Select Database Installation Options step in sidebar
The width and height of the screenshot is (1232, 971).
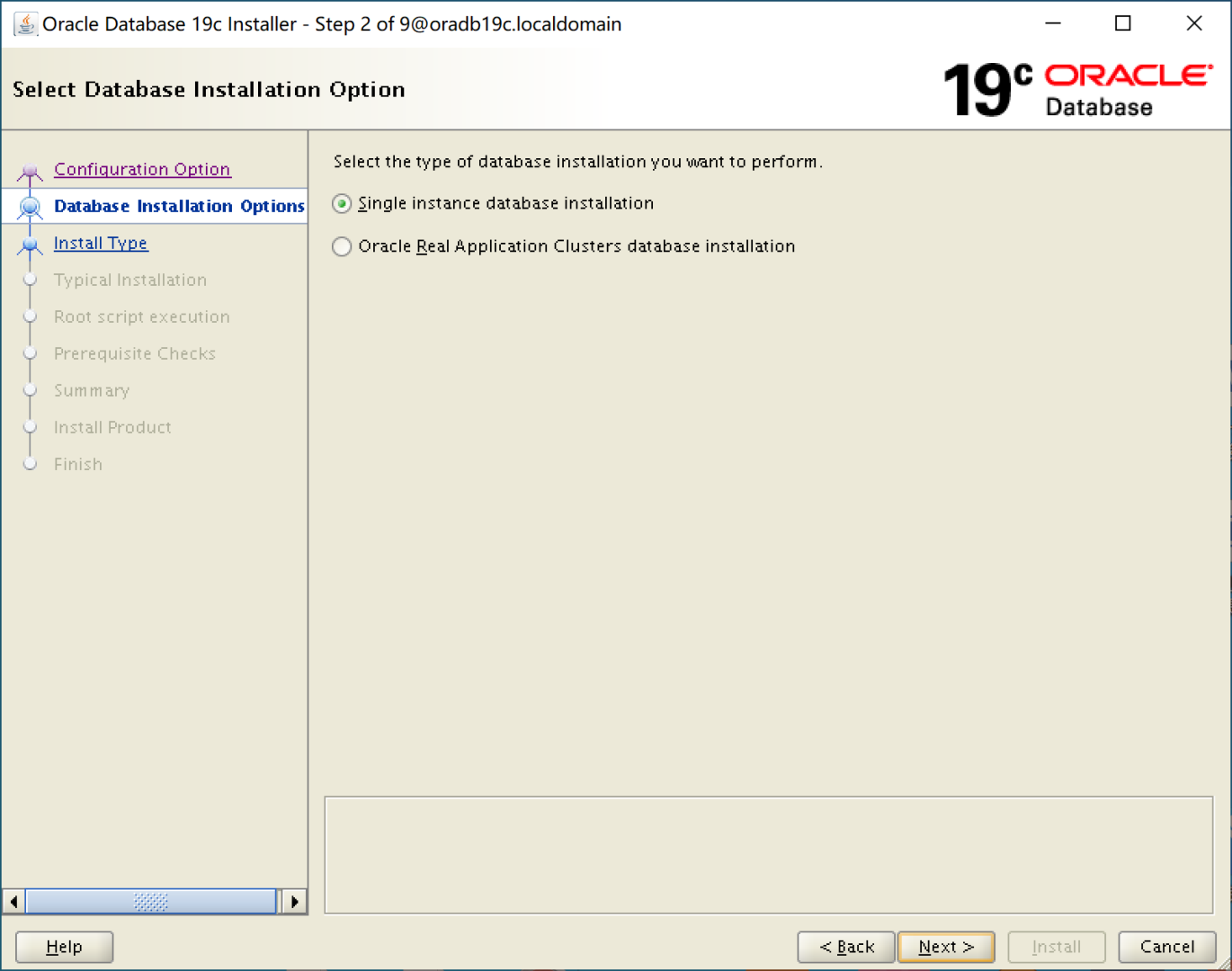point(179,206)
